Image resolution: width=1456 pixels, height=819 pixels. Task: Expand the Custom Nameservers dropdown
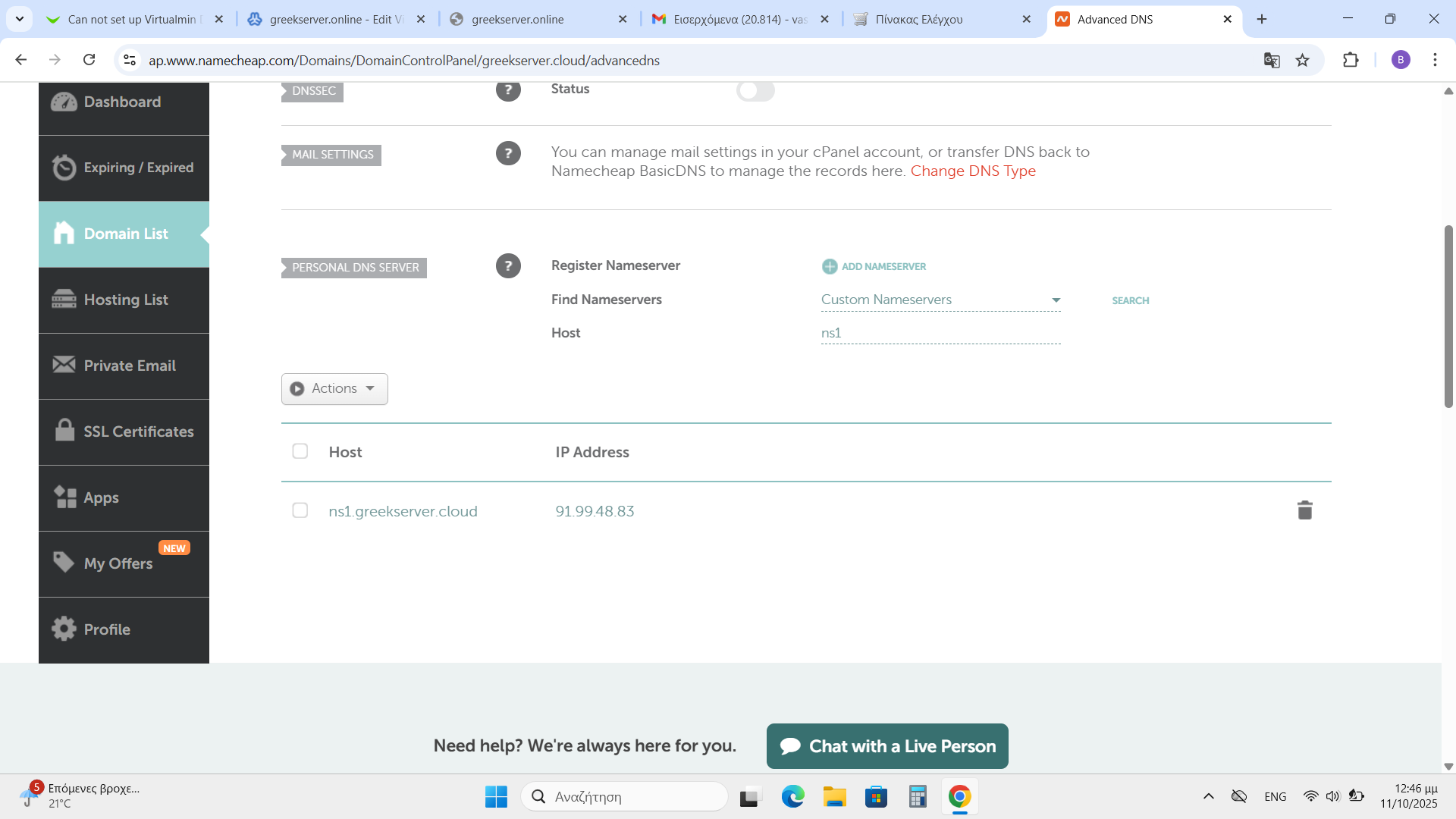point(940,300)
